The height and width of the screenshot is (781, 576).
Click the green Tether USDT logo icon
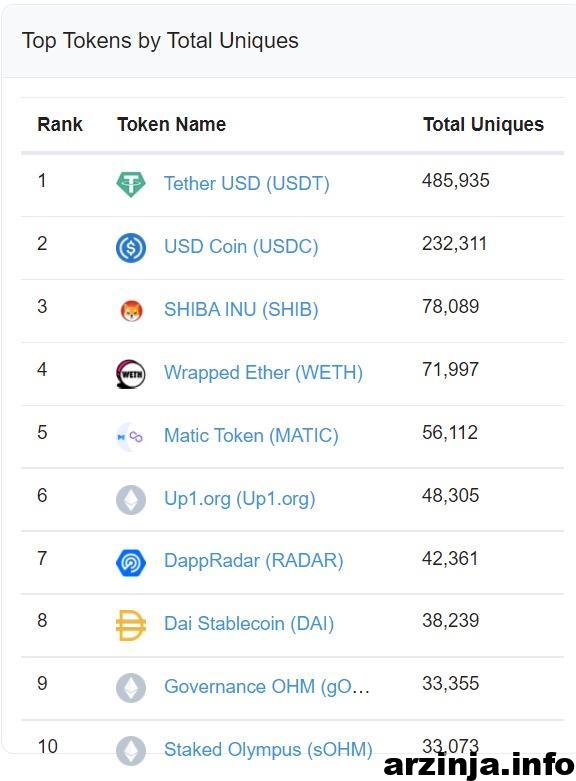pos(131,184)
